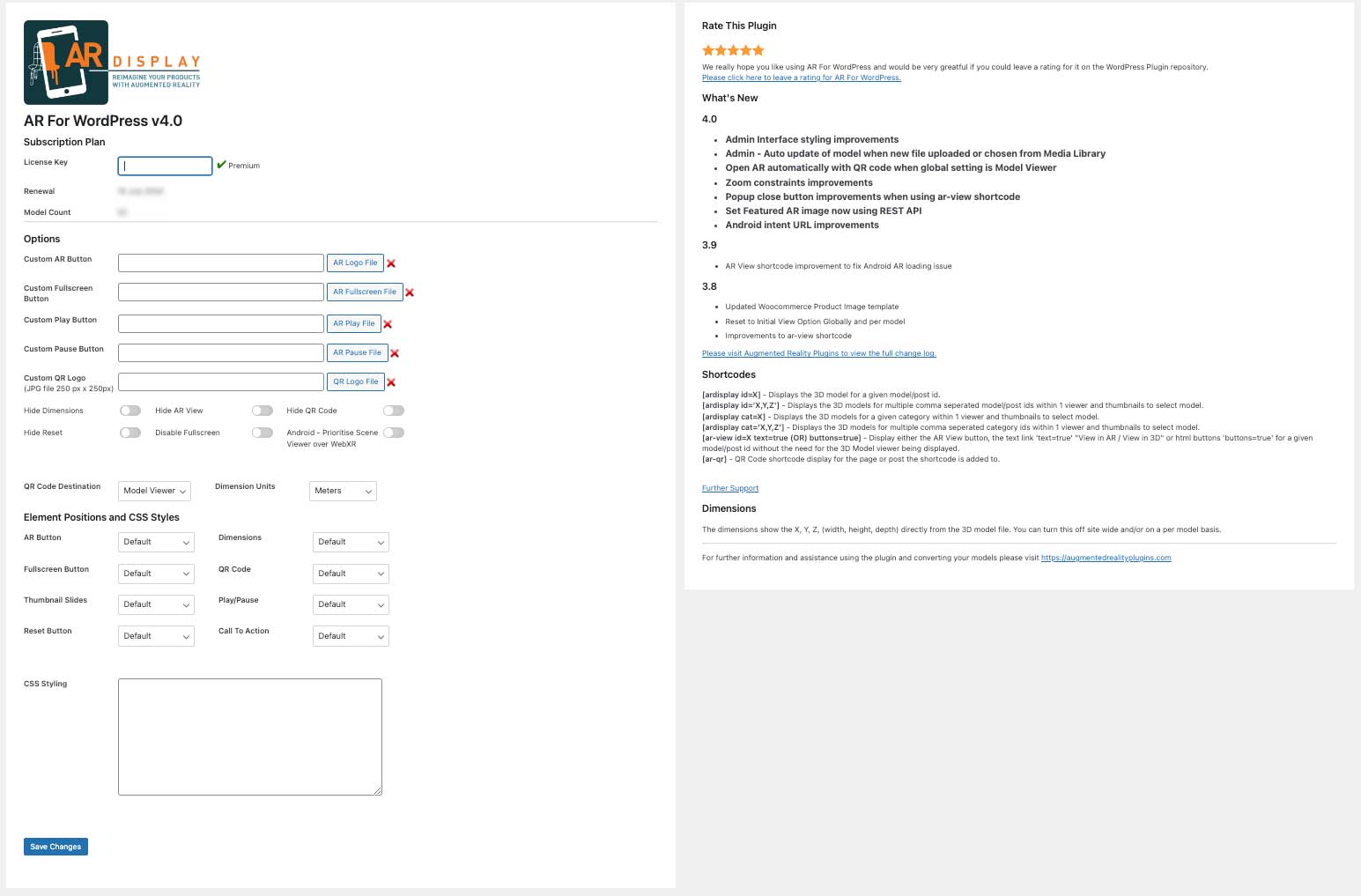Expand AR Button position dropdown
The width and height of the screenshot is (1361, 896).
point(156,542)
